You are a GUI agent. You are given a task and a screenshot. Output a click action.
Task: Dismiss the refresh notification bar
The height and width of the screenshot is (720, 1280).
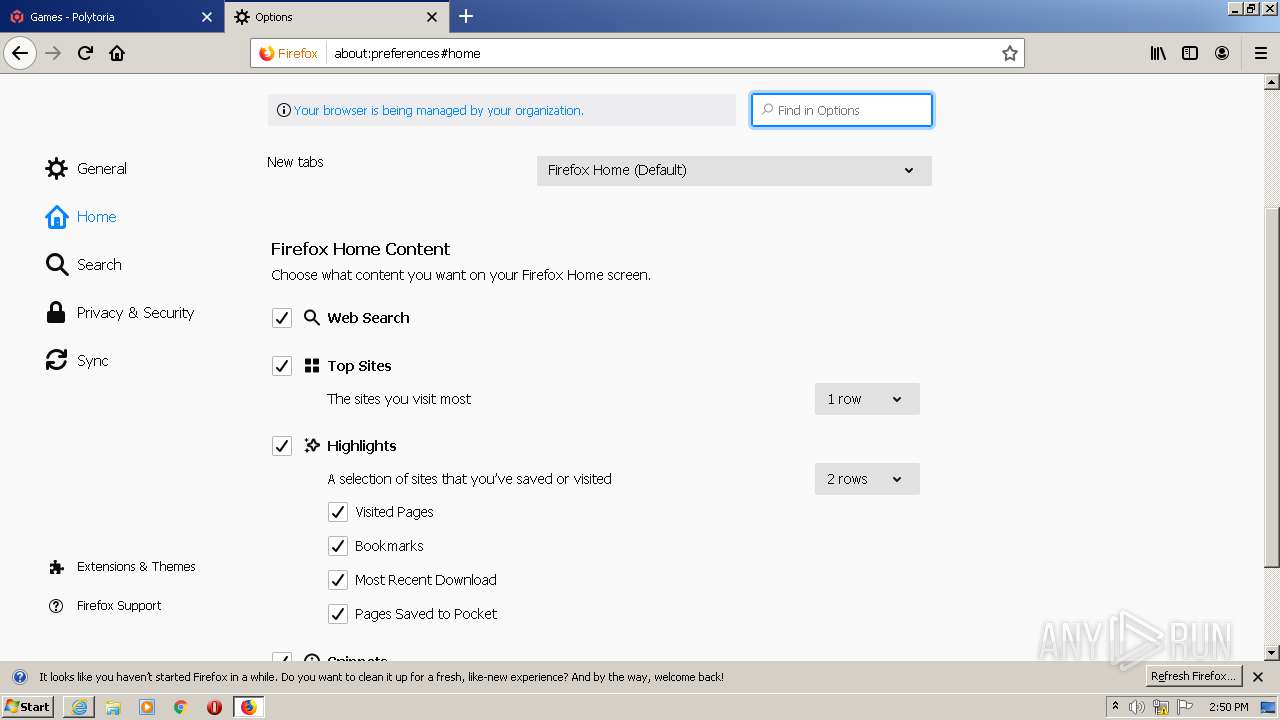1258,677
